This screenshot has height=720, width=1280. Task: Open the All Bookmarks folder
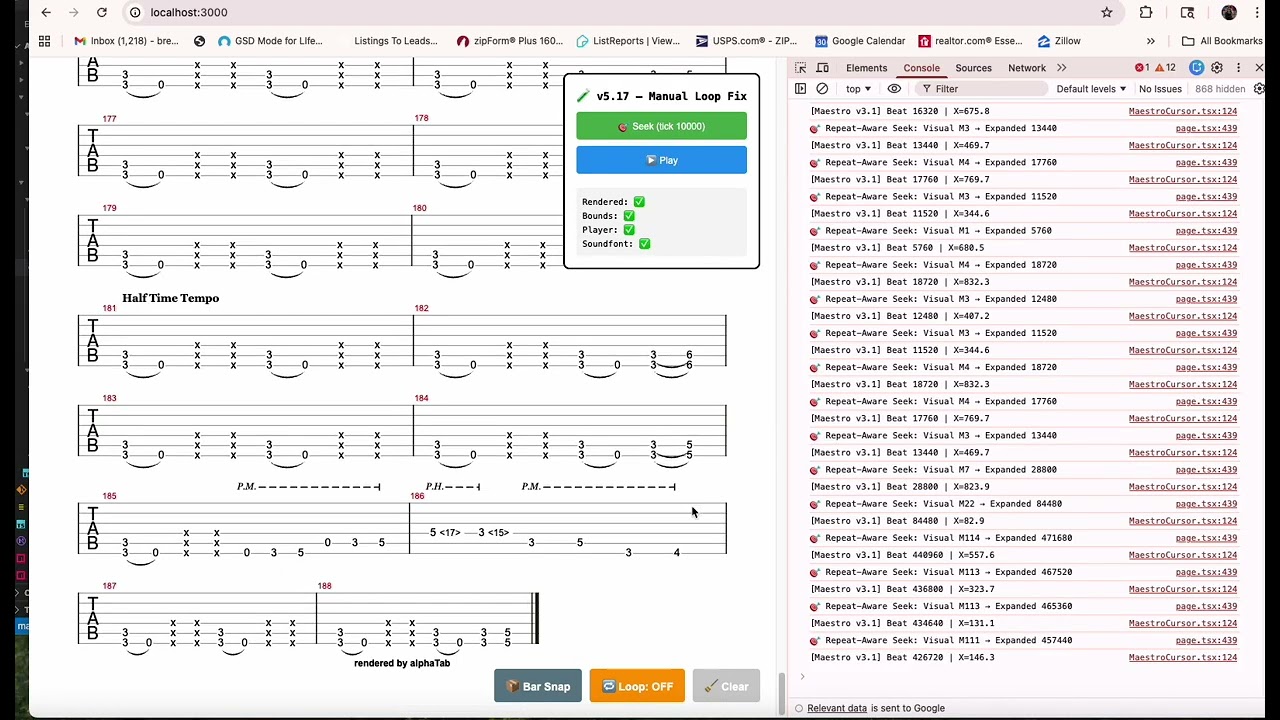click(x=1222, y=41)
